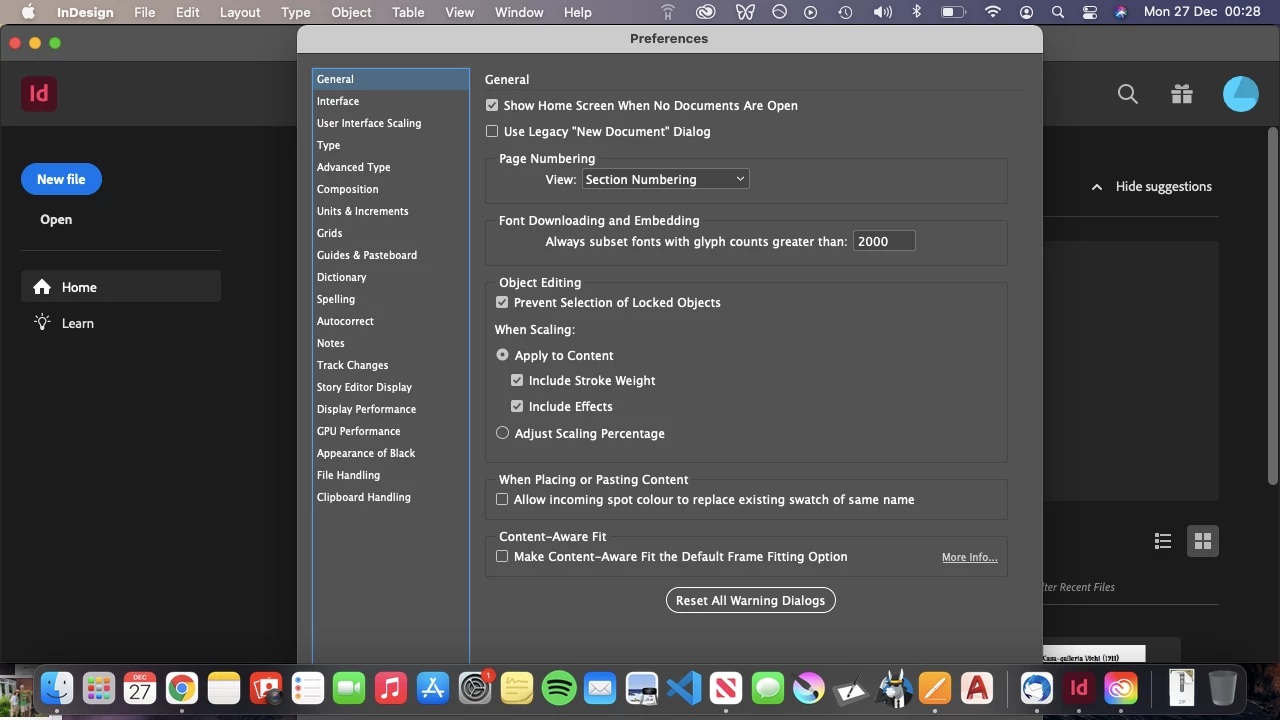Select GPU Performance preferences category
This screenshot has height=720, width=1280.
(390, 431)
